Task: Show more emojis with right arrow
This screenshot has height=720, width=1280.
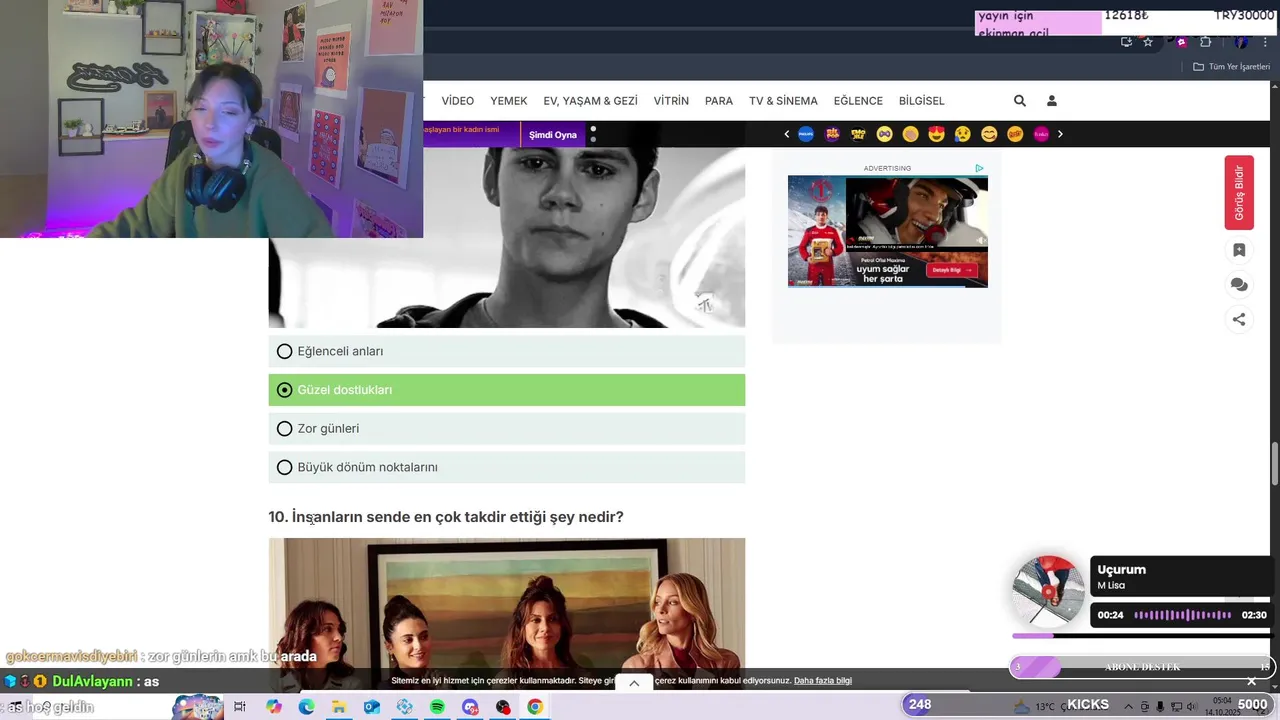Action: click(1060, 134)
